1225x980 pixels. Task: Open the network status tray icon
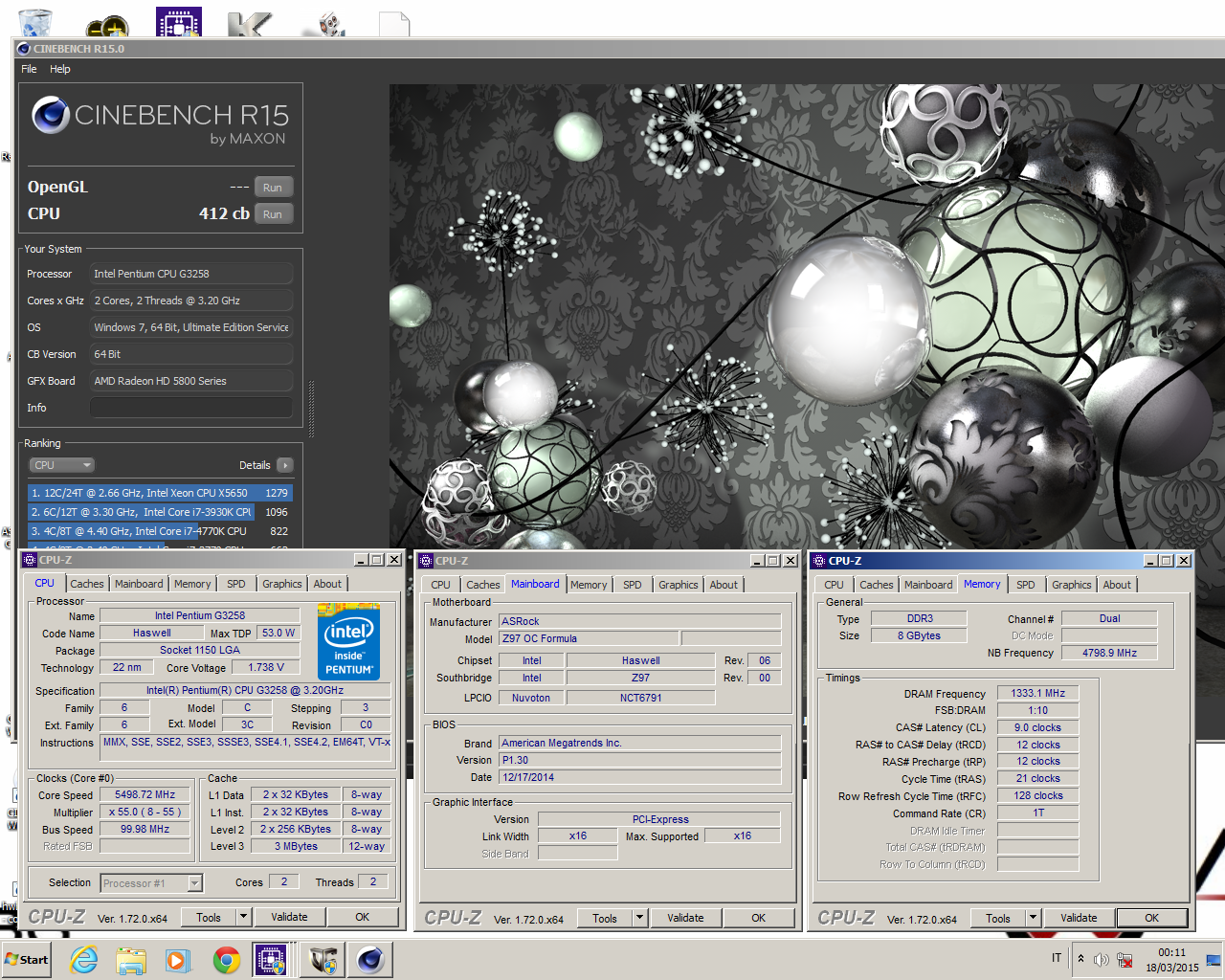(x=1125, y=960)
